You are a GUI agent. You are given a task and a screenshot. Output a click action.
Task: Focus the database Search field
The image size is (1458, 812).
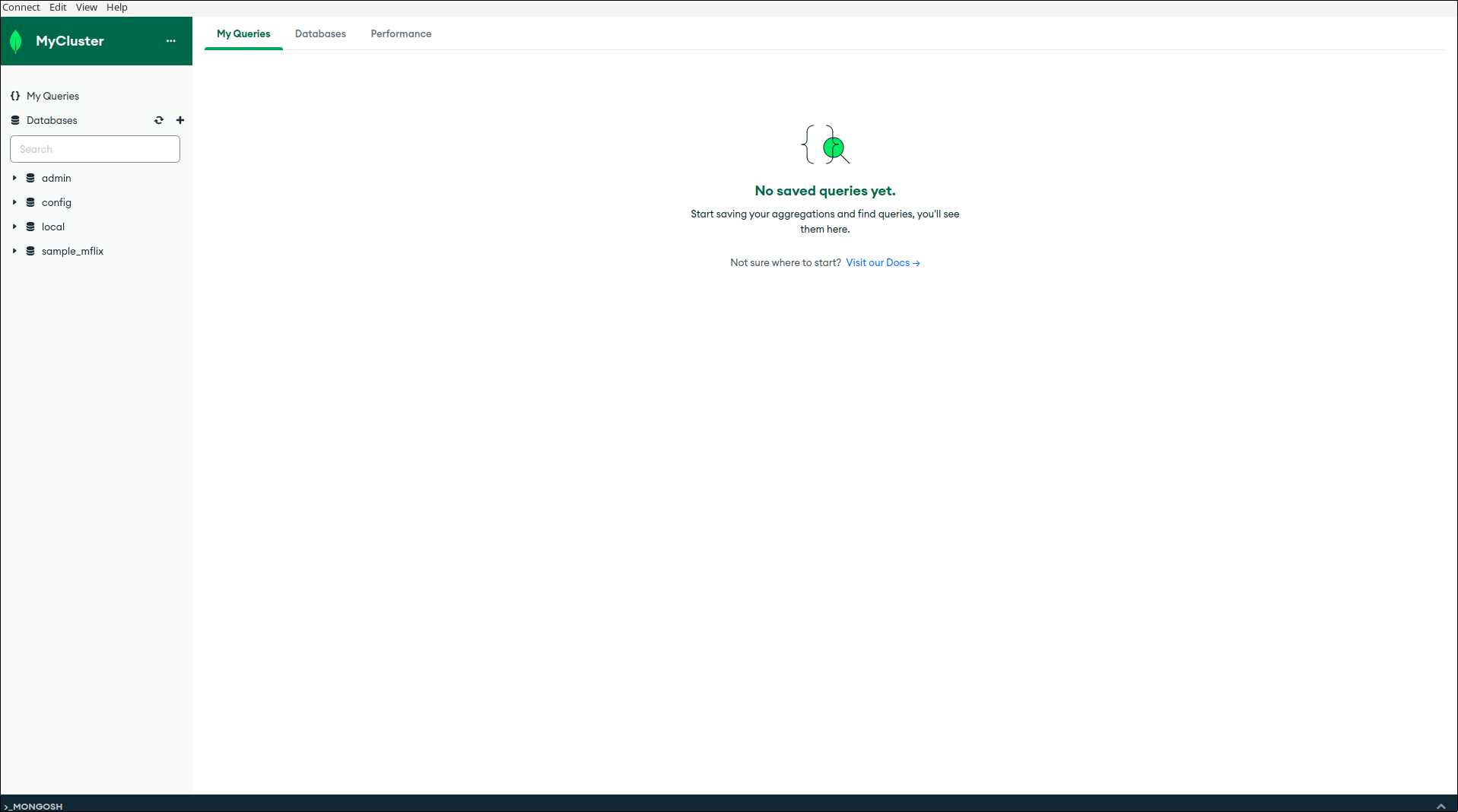pyautogui.click(x=95, y=149)
